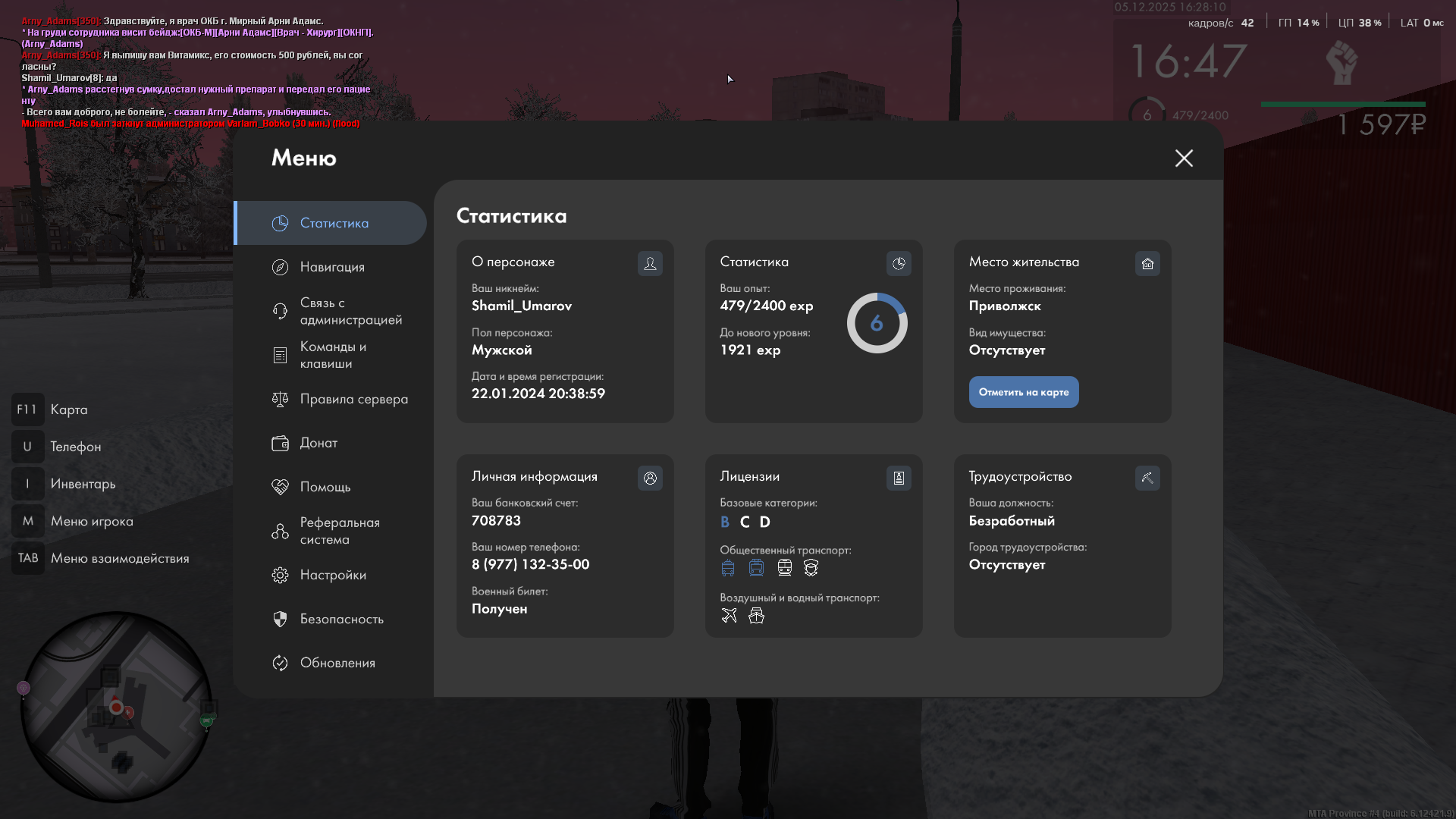The height and width of the screenshot is (819, 1456).
Task: Click the profile icon in О персонаже card
Action: [650, 263]
